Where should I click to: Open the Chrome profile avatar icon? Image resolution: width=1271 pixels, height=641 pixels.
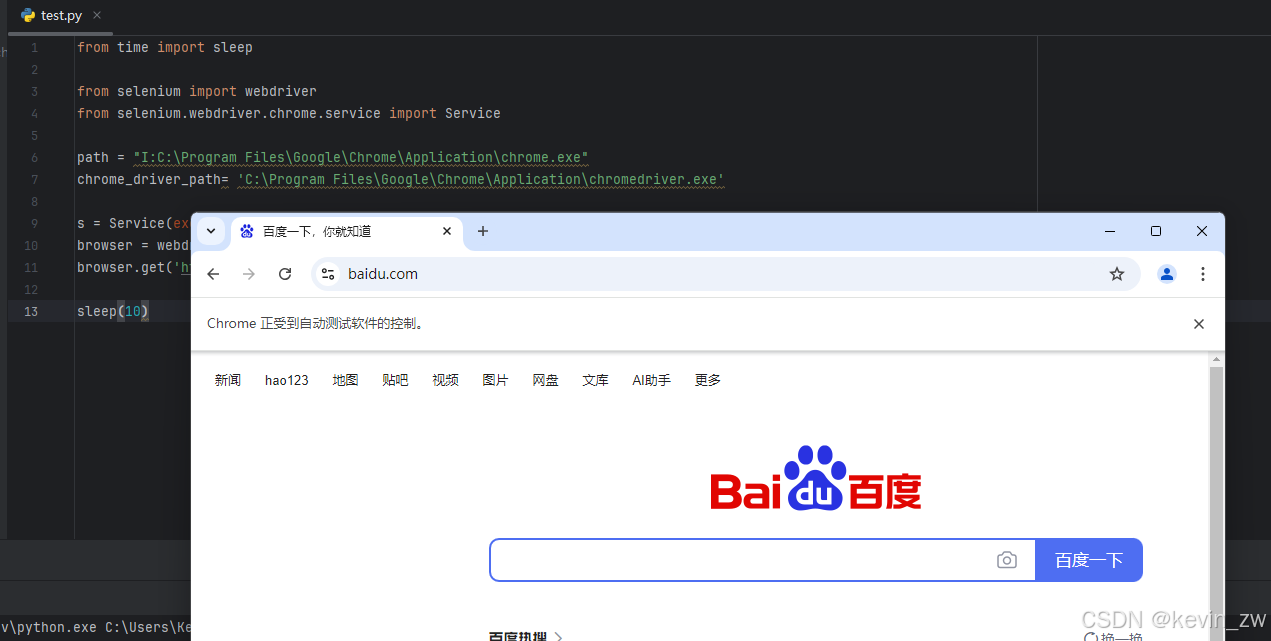coord(1167,274)
